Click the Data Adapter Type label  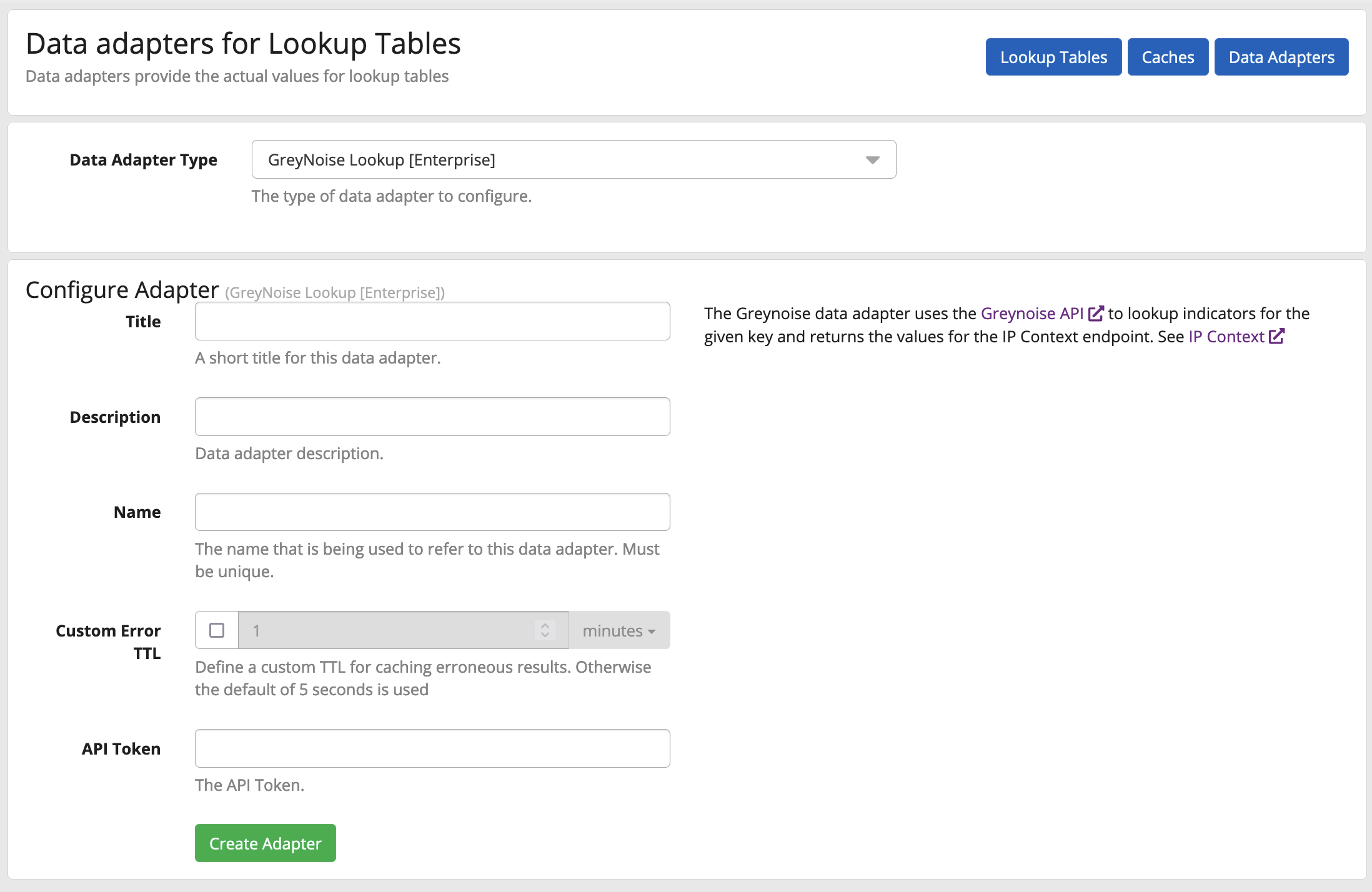click(143, 160)
